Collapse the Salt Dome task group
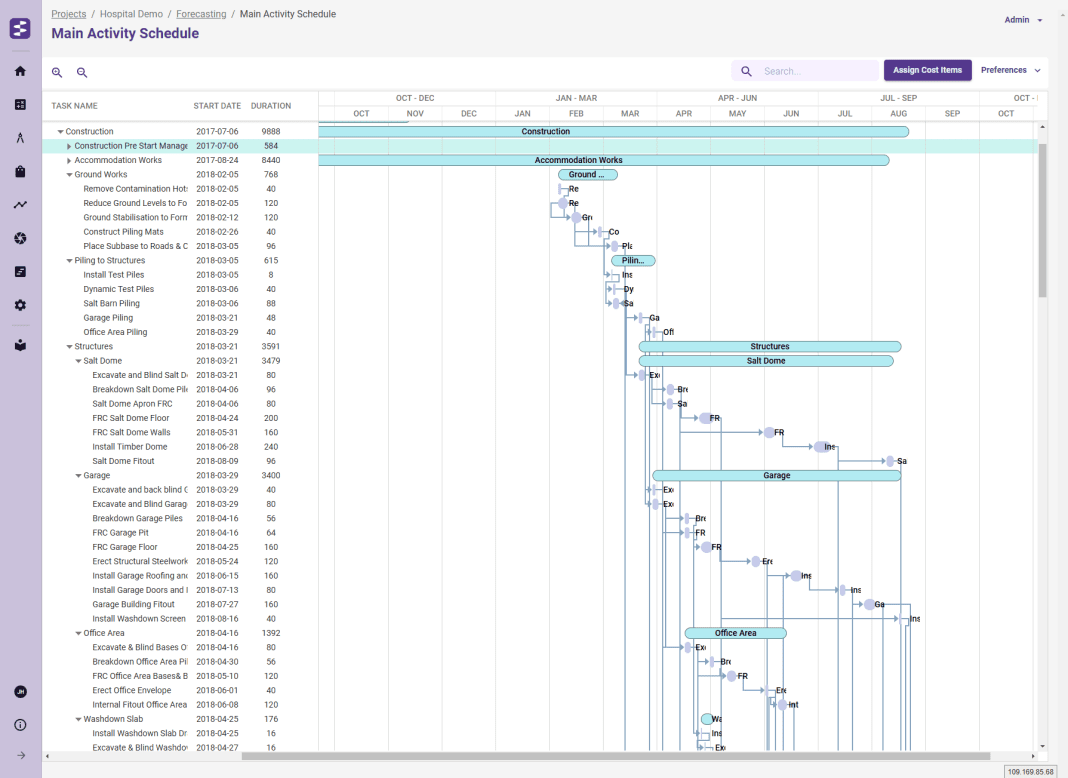The image size is (1068, 778). 78,361
